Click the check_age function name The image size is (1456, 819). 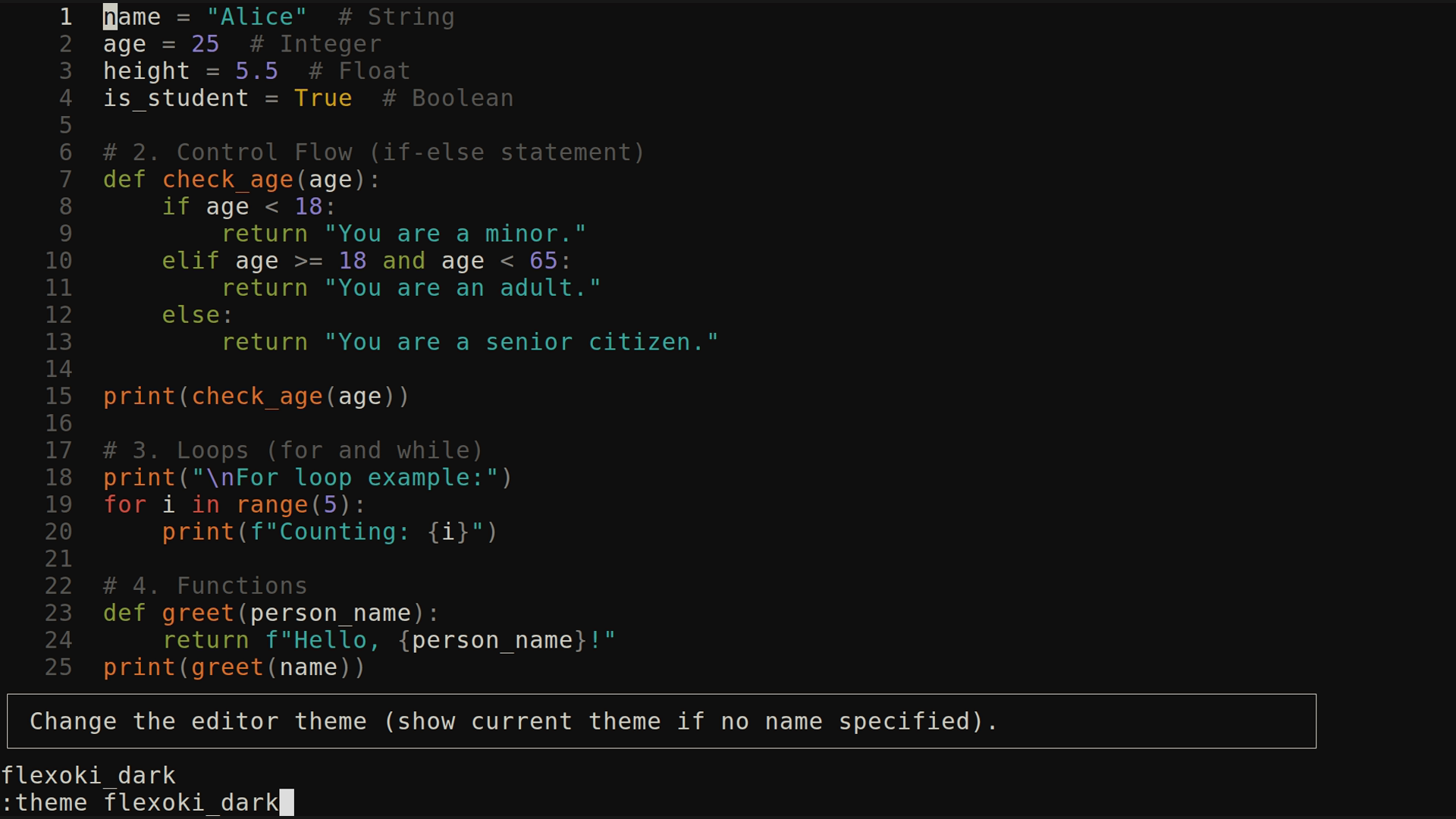227,180
